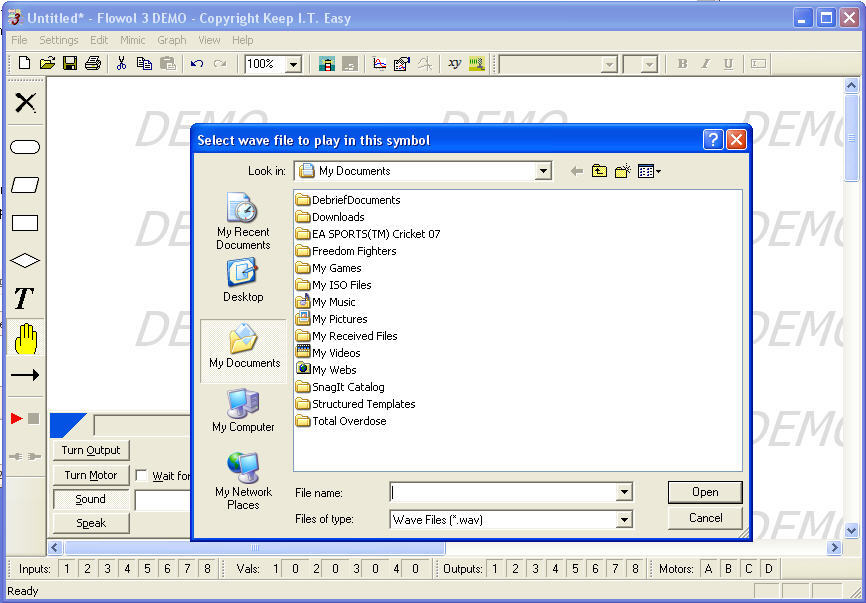The width and height of the screenshot is (866, 603).
Task: Click the dialog help question mark button
Action: tap(713, 140)
